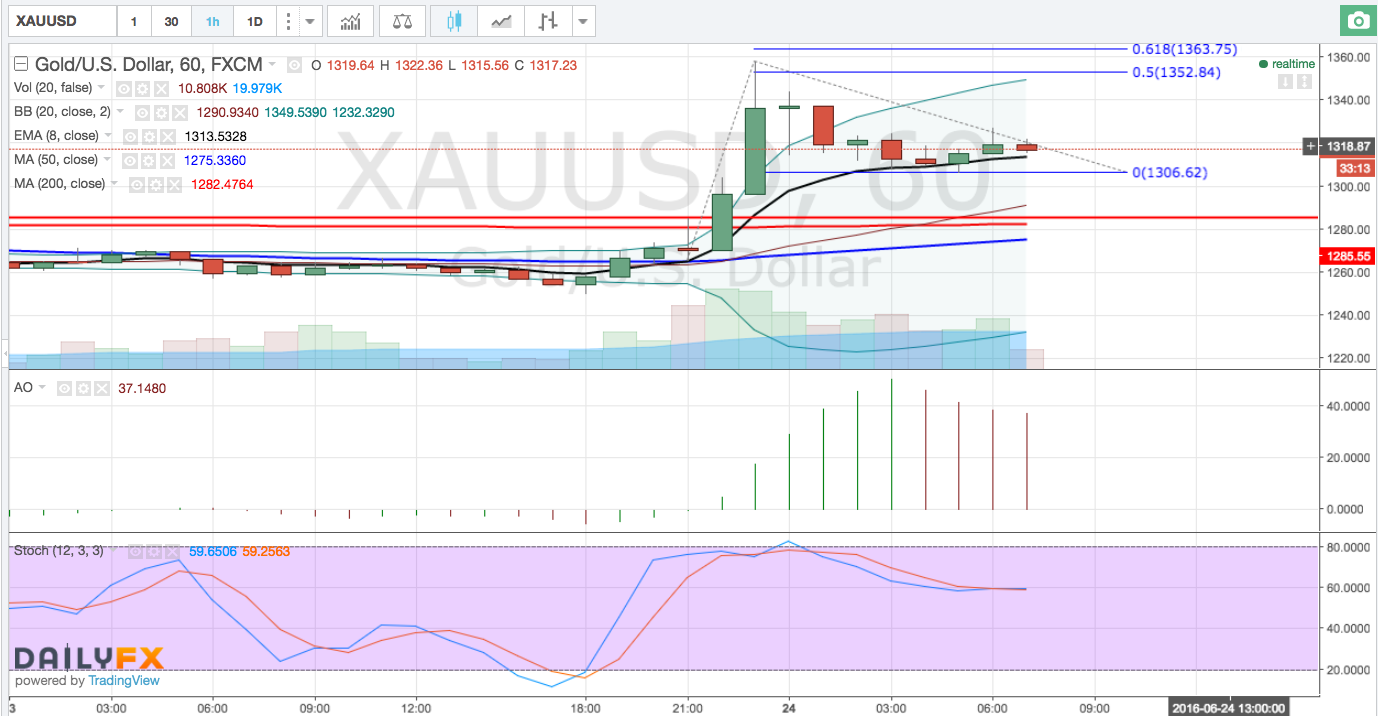Take a chart snapshot with the camera button
Image resolution: width=1378 pixels, height=716 pixels.
[x=1358, y=21]
